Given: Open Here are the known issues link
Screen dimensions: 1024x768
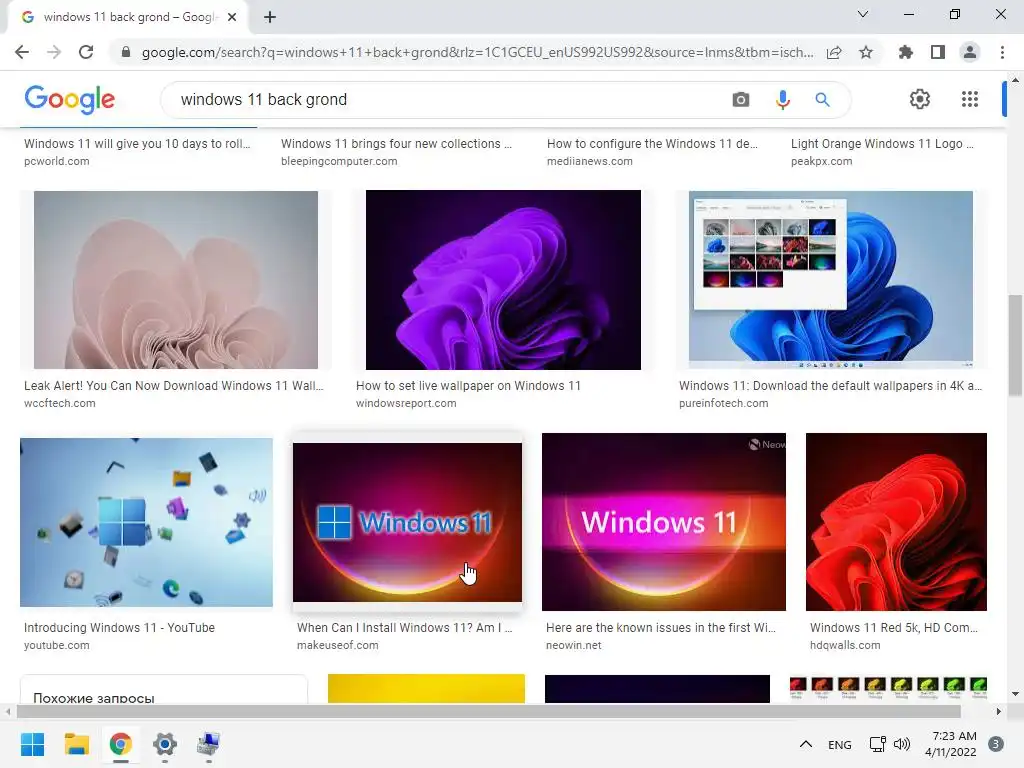Looking at the screenshot, I should pos(661,628).
